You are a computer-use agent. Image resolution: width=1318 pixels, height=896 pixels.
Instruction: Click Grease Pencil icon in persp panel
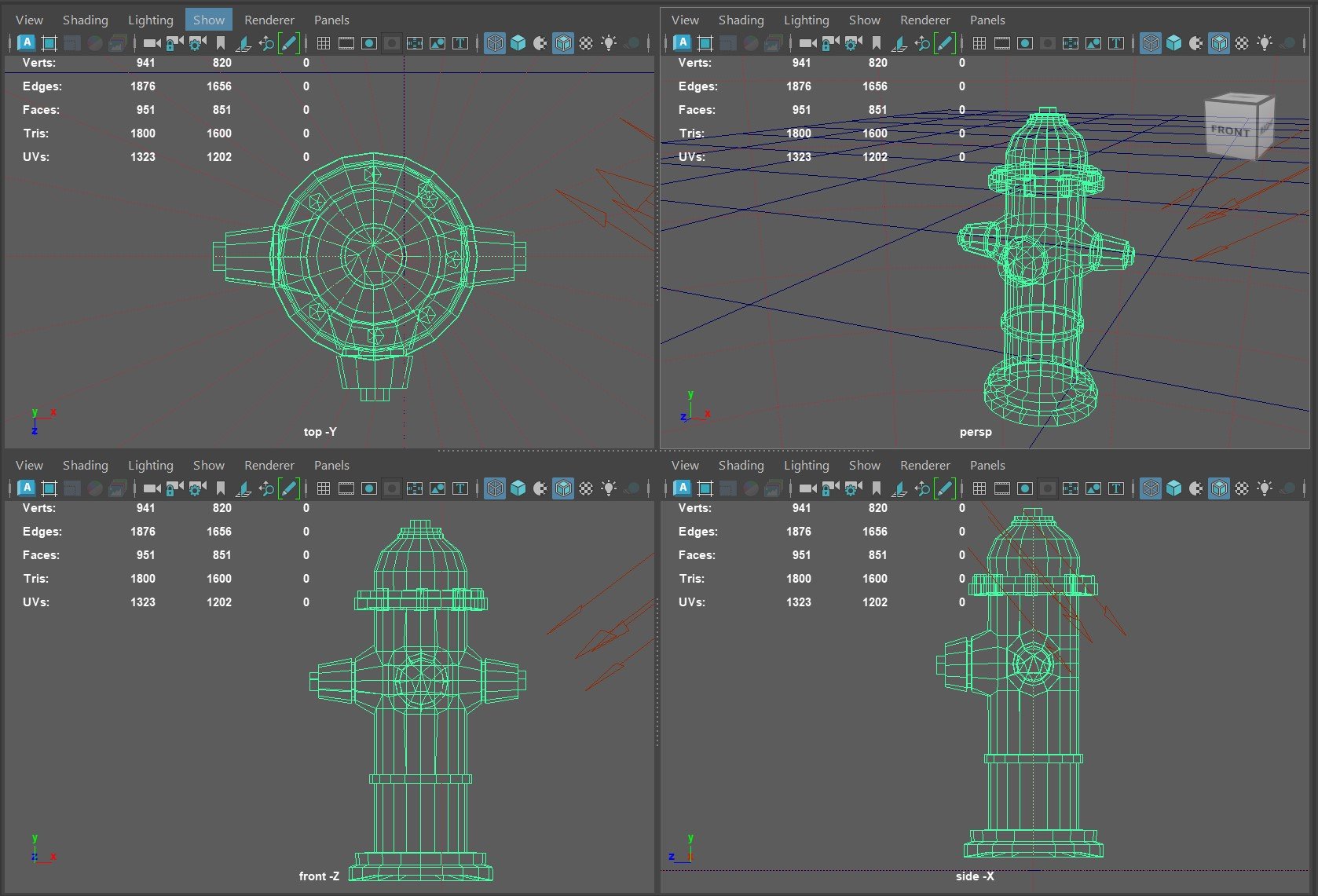point(945,43)
